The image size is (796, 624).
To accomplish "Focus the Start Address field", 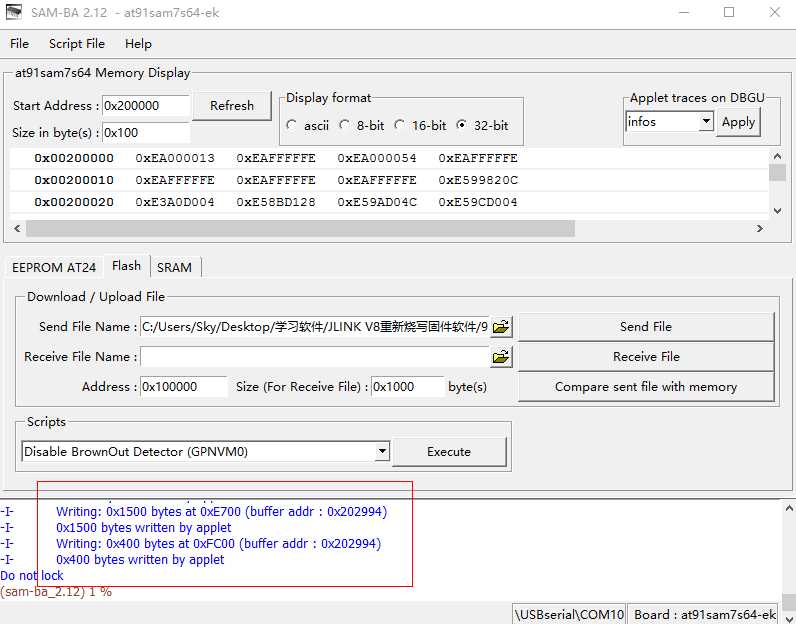I will [x=146, y=106].
